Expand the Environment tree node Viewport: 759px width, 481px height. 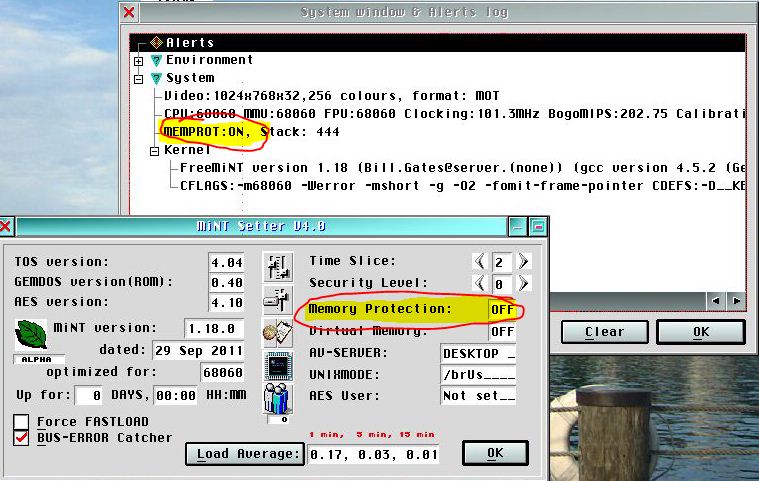(x=139, y=61)
